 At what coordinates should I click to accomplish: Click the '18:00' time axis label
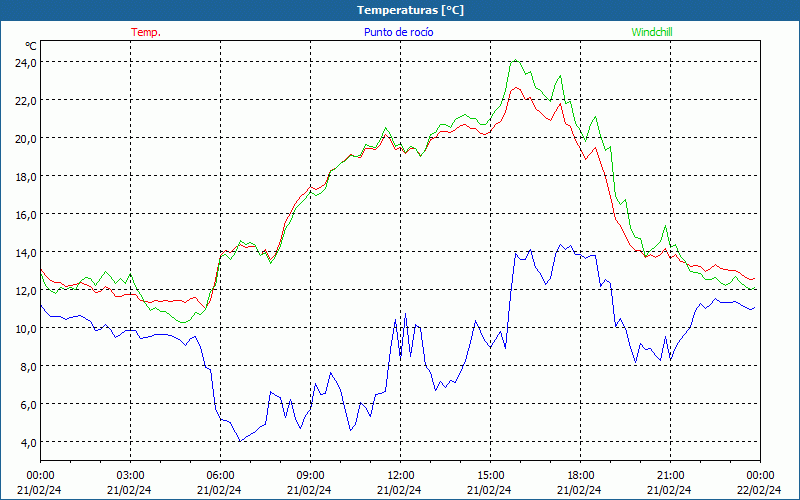(581, 476)
